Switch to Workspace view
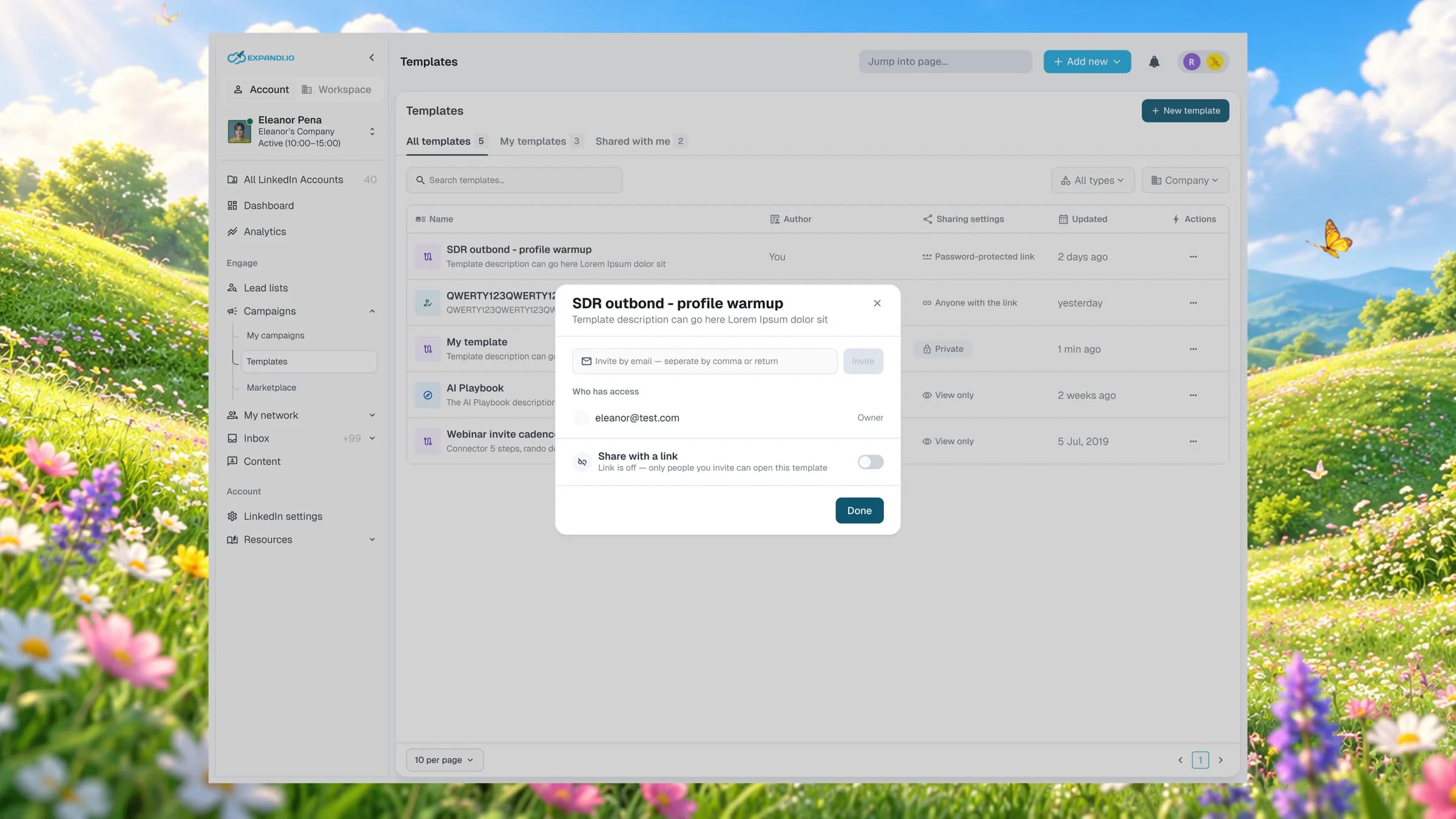 336,90
